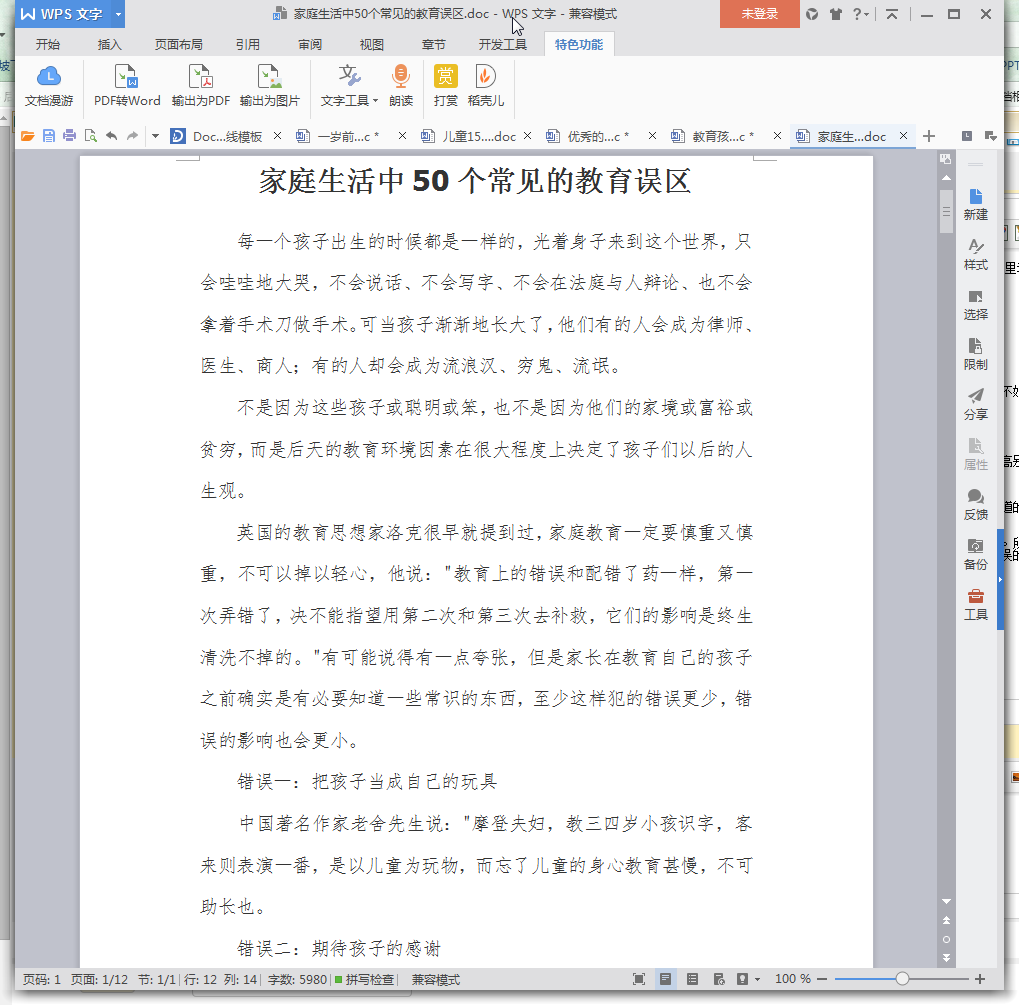Image resolution: width=1019 pixels, height=1005 pixels.
Task: Click 分享 in the right sidebar
Action: click(x=975, y=404)
